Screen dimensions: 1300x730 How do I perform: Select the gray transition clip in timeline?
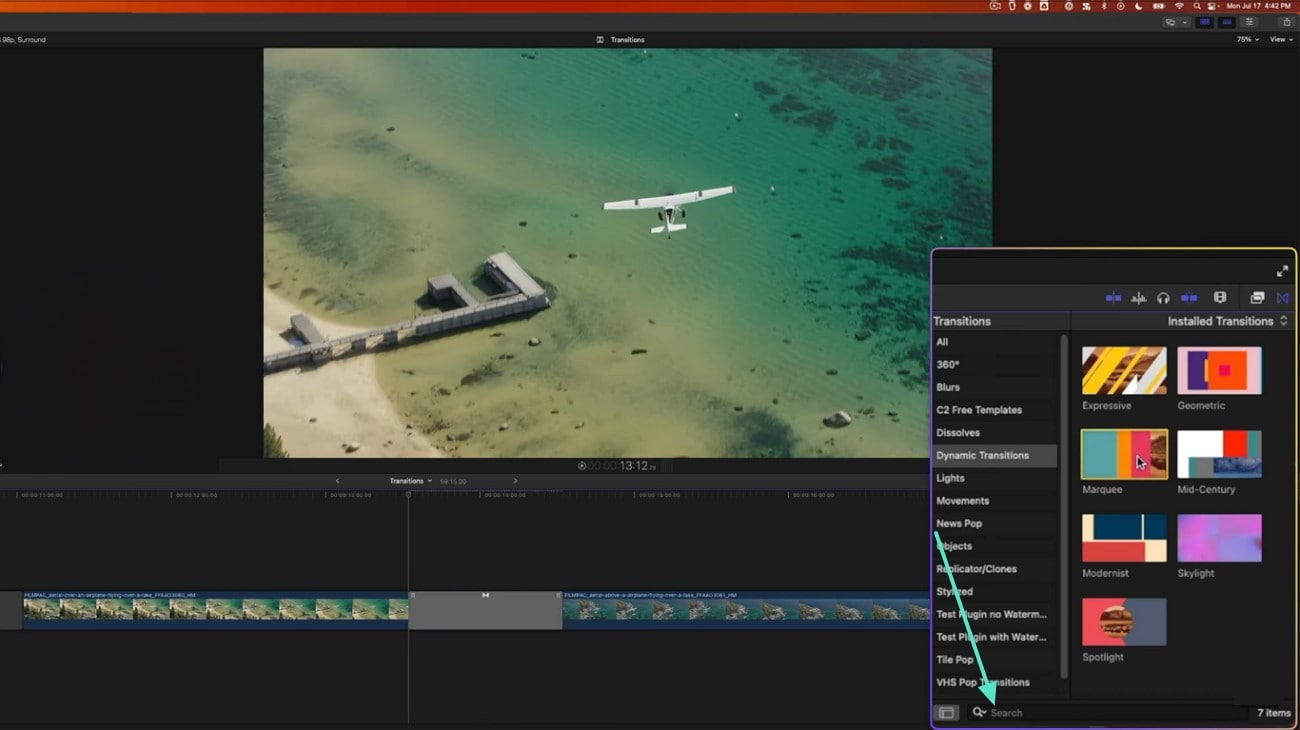point(485,610)
